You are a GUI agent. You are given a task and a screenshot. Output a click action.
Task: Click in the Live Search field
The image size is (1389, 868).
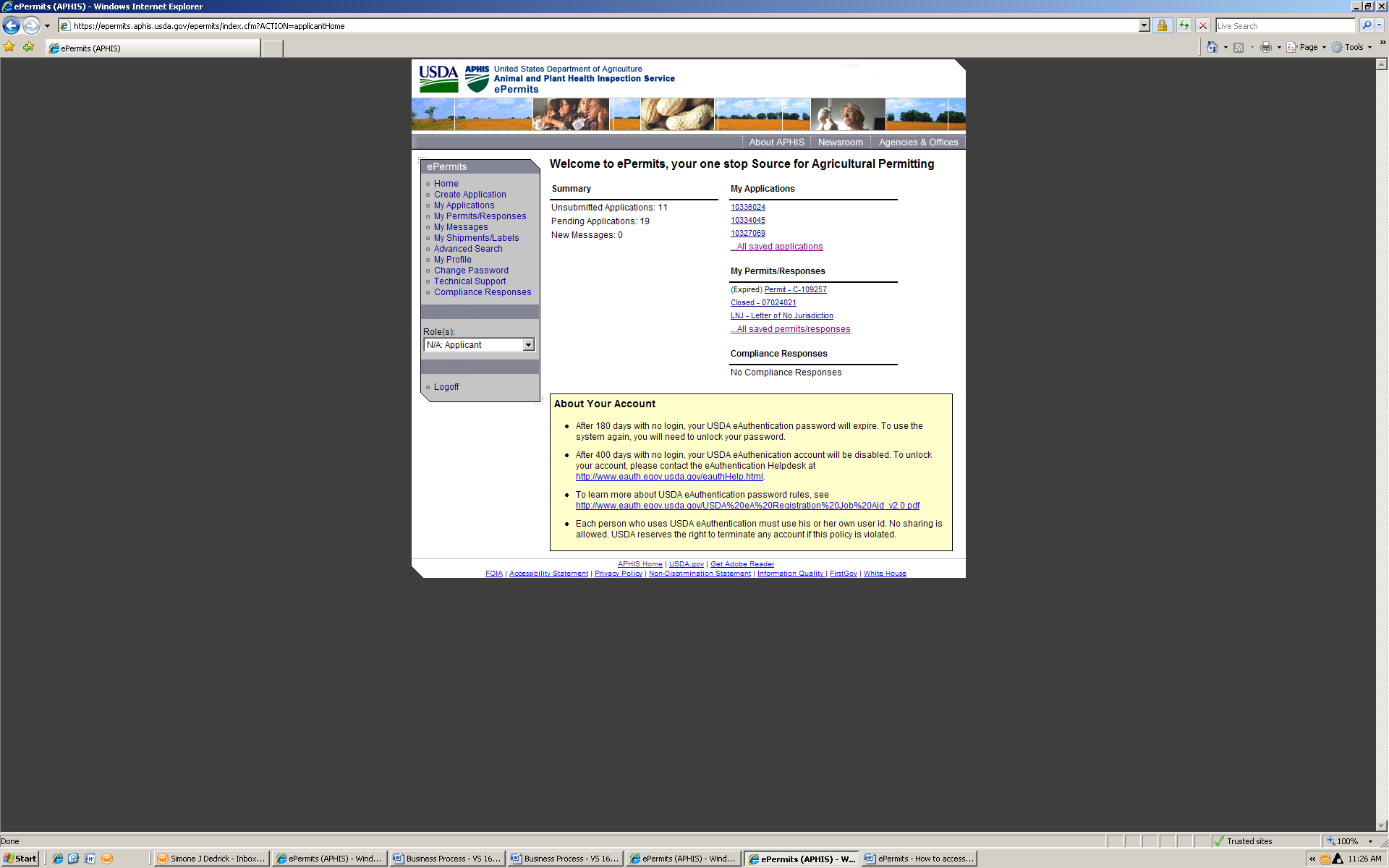[x=1284, y=26]
